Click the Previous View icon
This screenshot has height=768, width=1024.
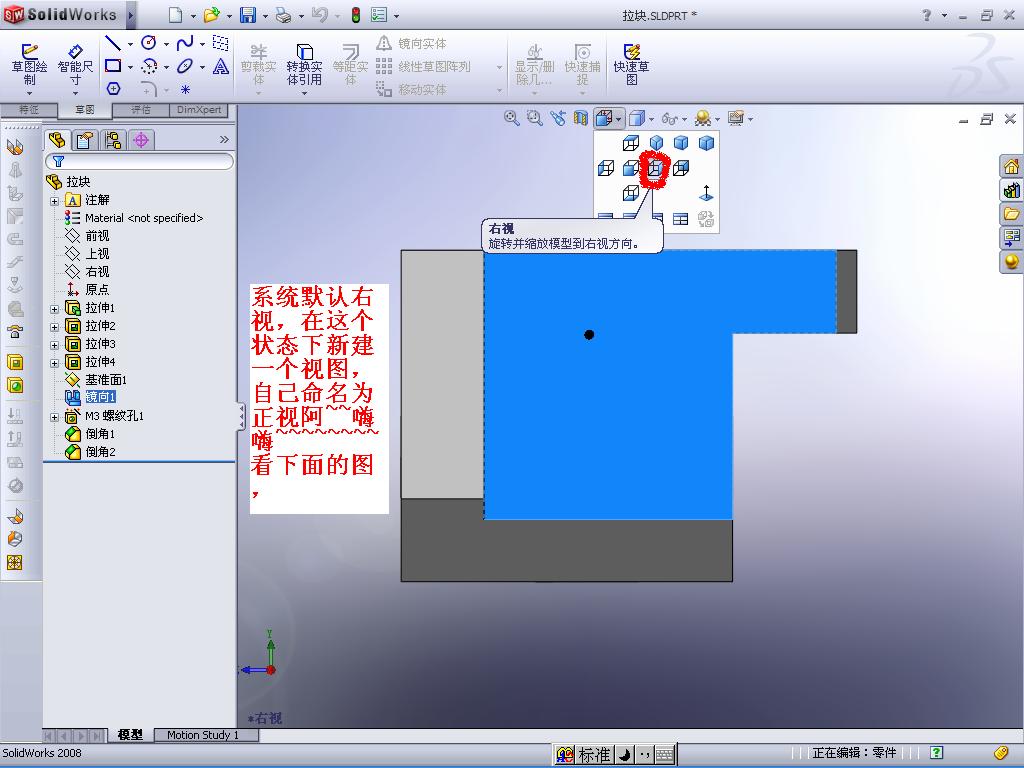557,118
